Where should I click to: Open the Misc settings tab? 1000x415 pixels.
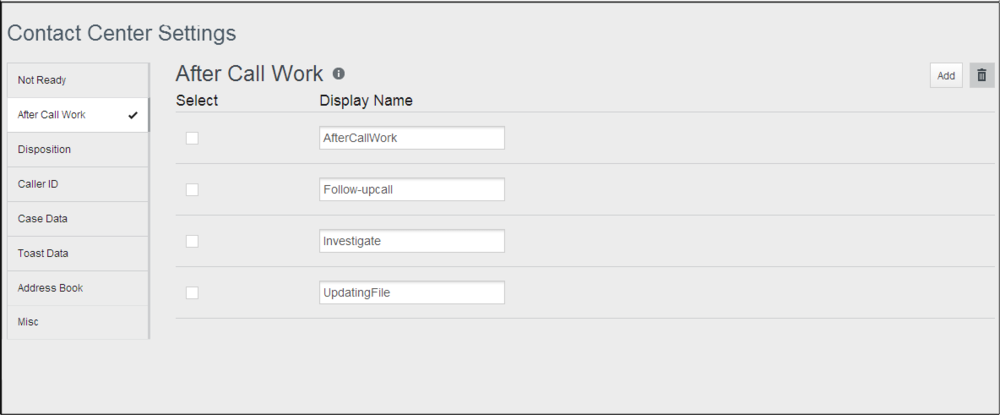point(78,322)
